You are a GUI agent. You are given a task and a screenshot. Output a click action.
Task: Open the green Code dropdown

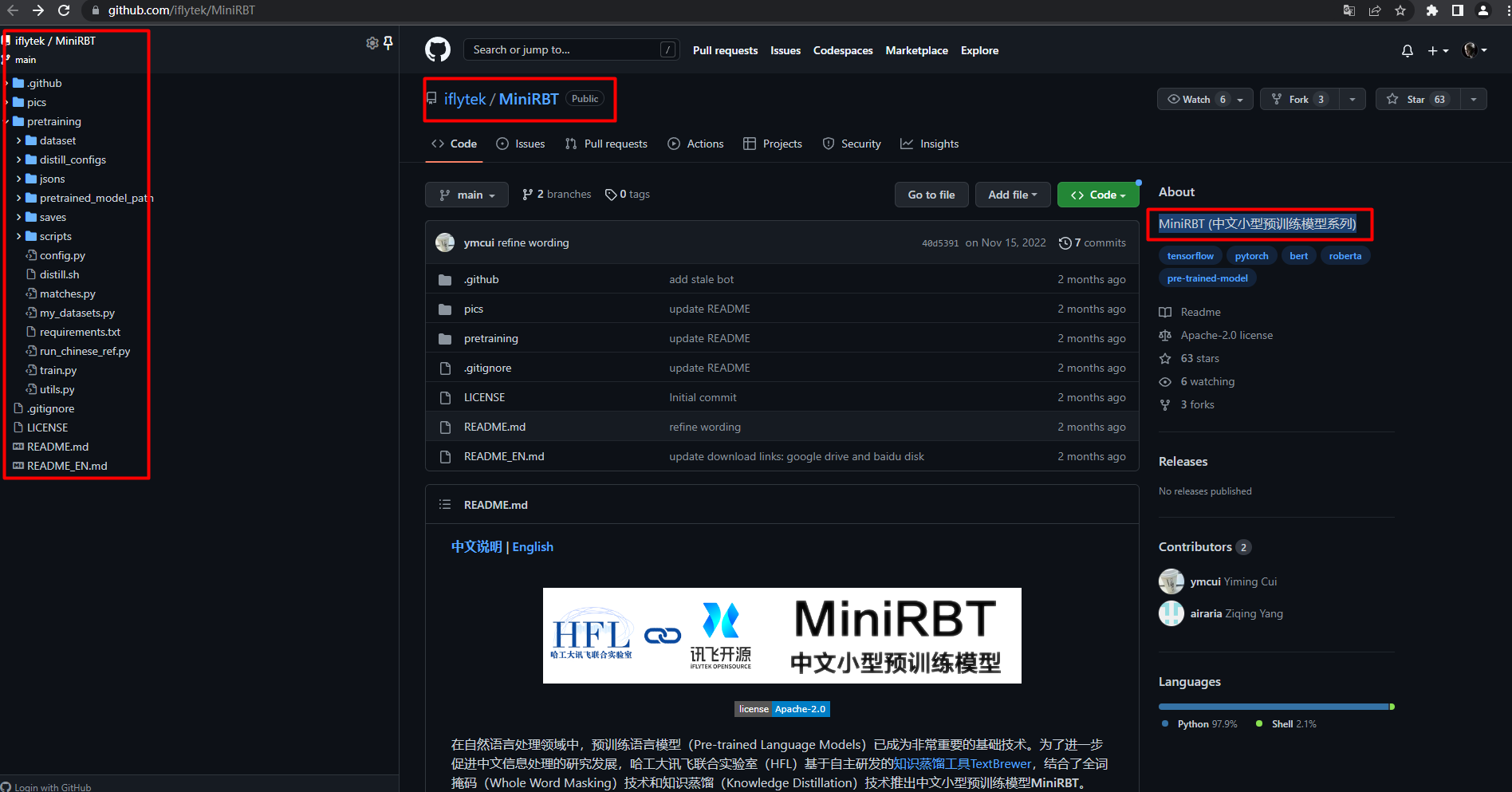click(x=1098, y=195)
